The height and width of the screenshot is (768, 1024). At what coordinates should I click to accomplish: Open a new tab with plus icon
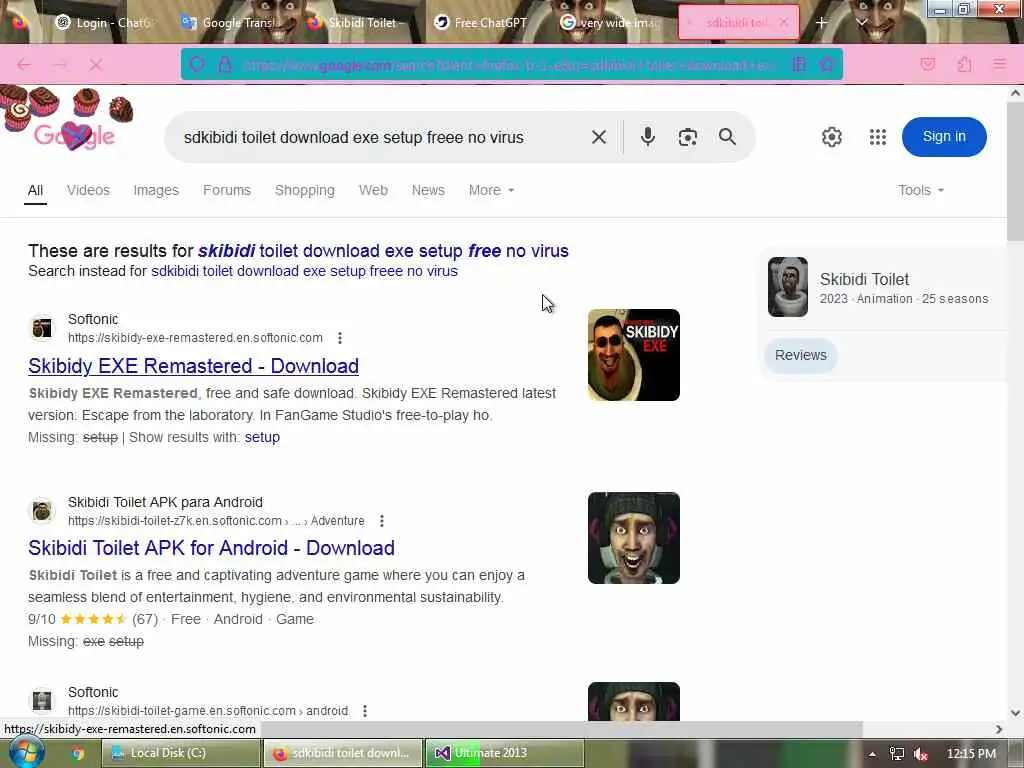(x=821, y=23)
